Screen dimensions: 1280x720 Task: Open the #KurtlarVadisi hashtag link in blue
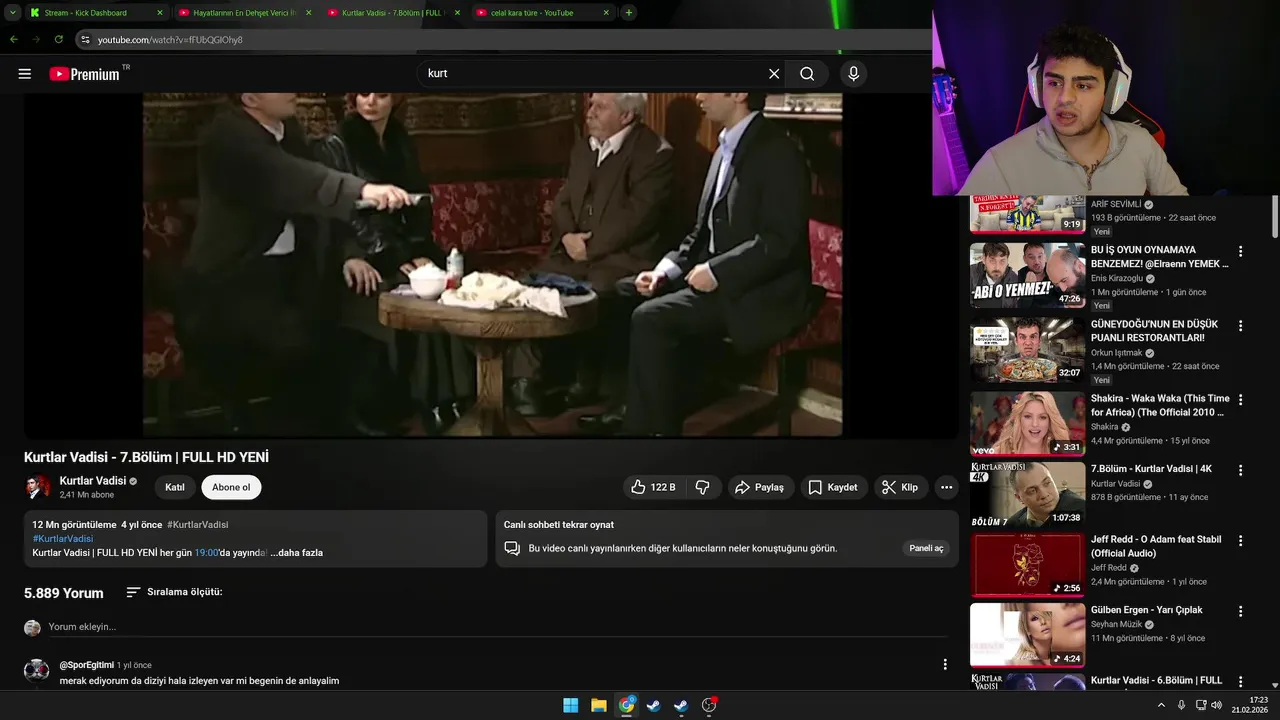(x=63, y=538)
